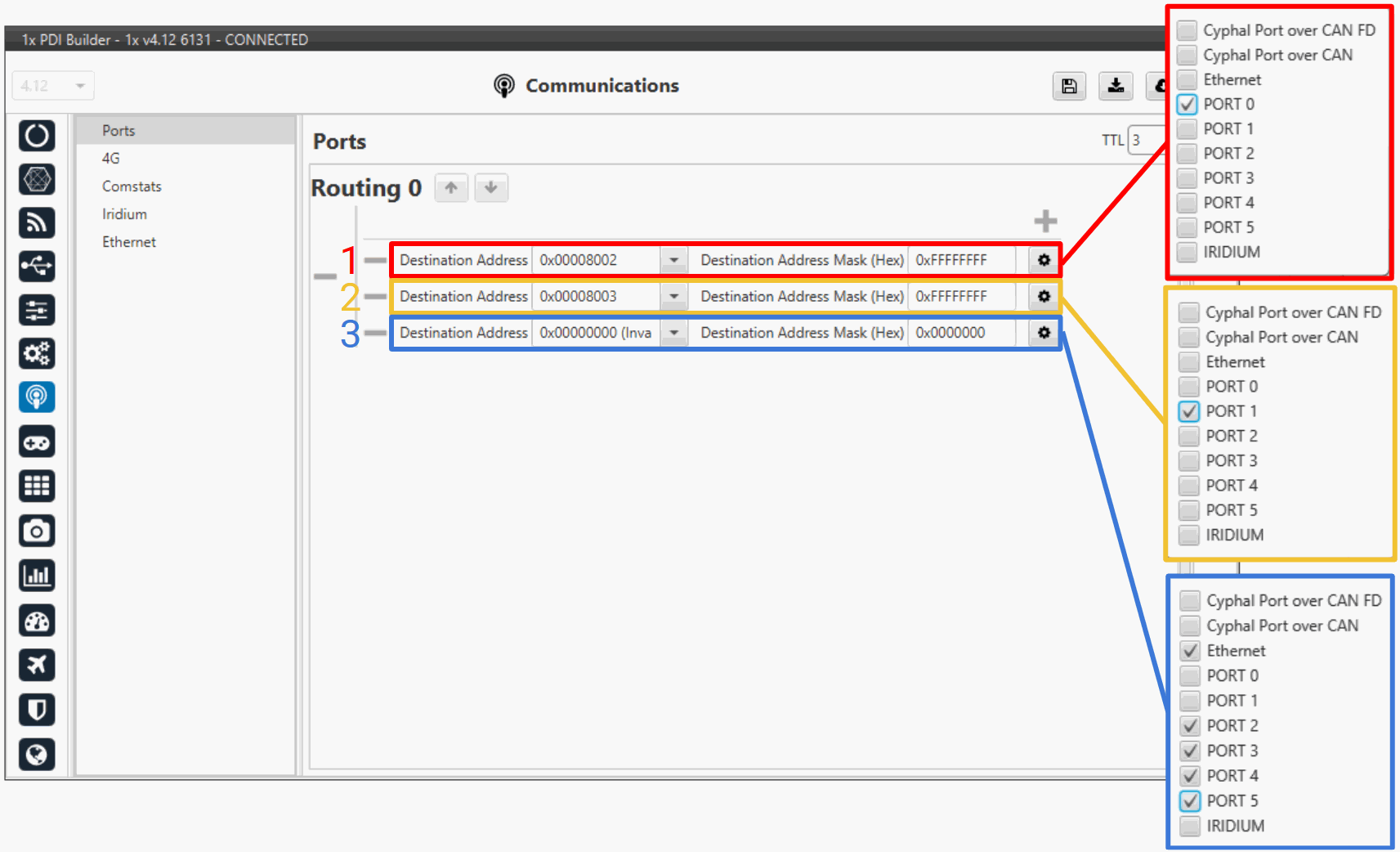1400x852 pixels.
Task: Click mask field of the third route
Action: coord(961,333)
